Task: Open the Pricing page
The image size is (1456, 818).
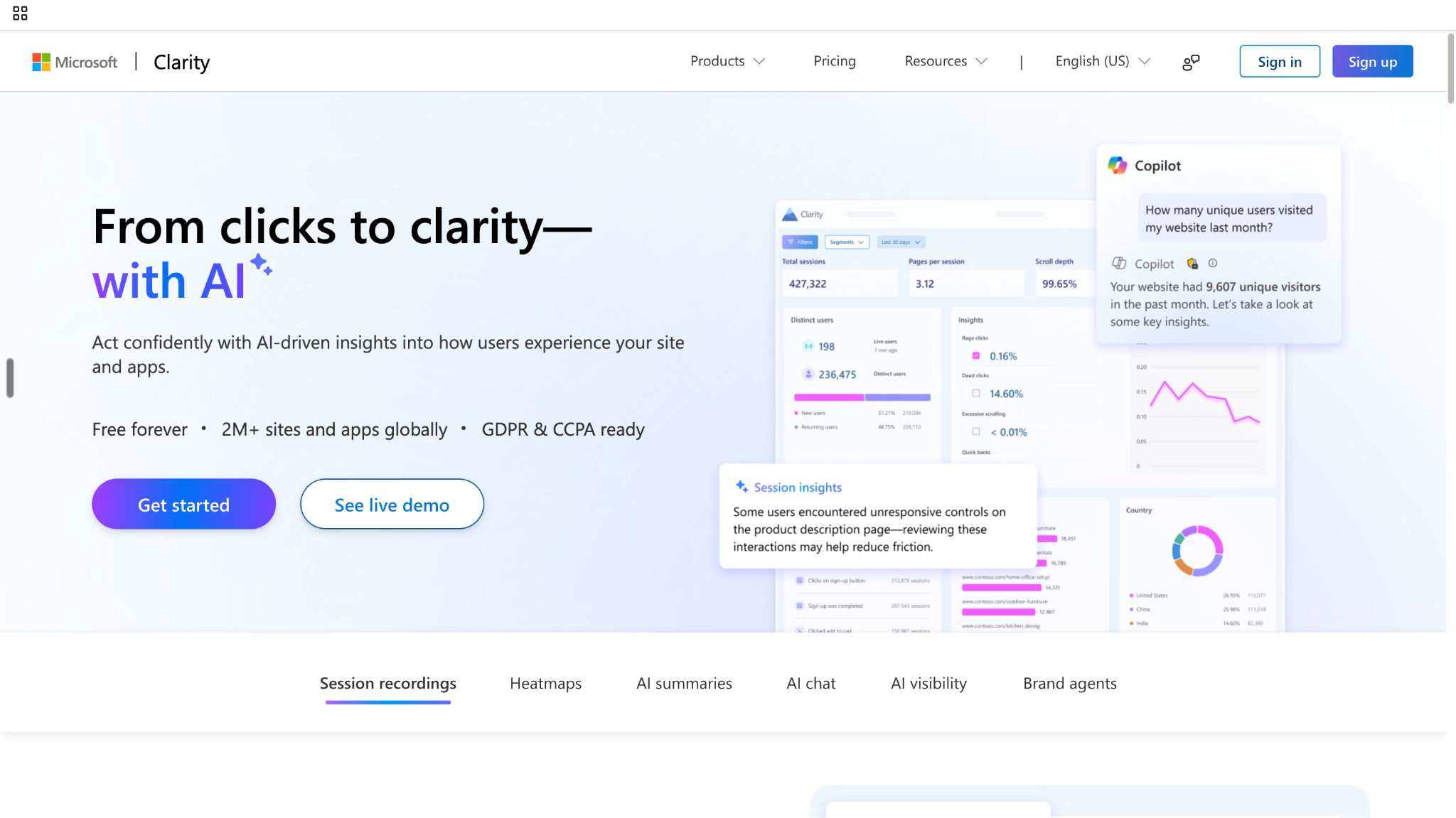Action: [835, 61]
